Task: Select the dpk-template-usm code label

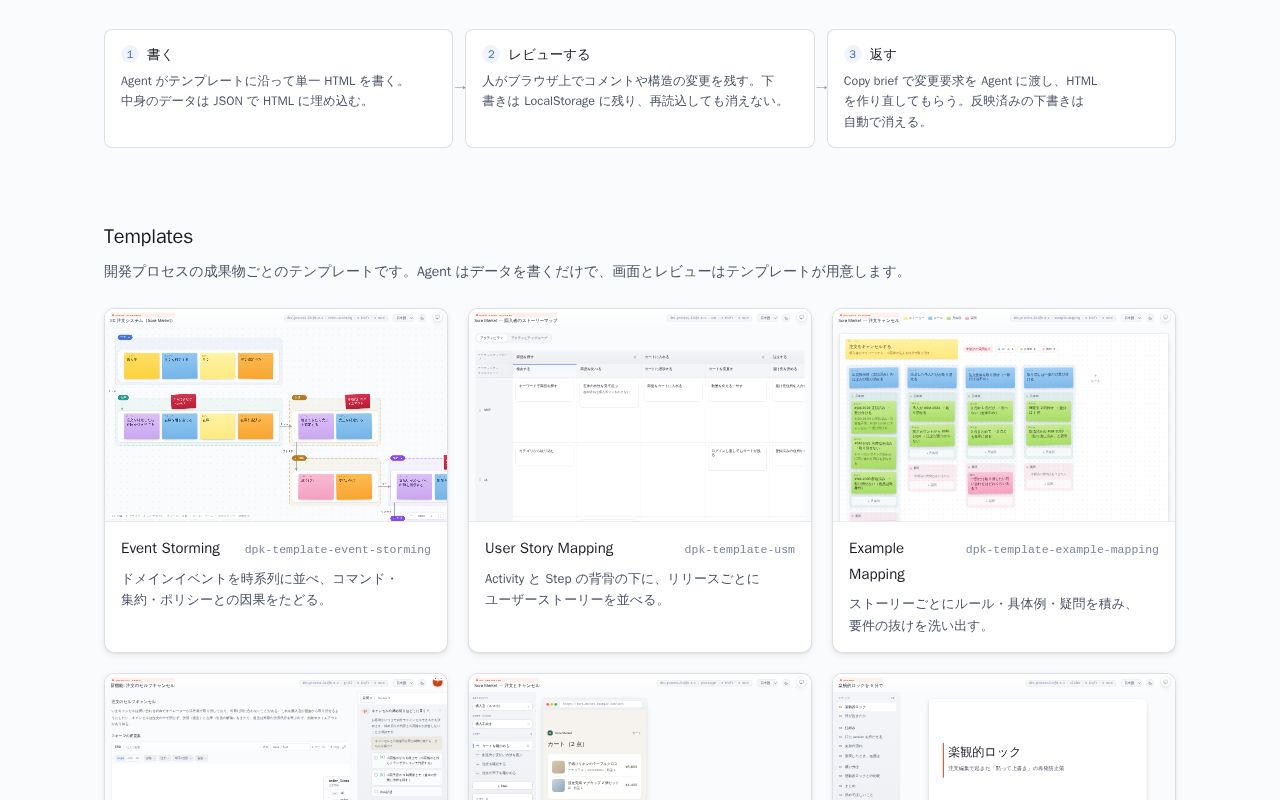Action: [740, 550]
